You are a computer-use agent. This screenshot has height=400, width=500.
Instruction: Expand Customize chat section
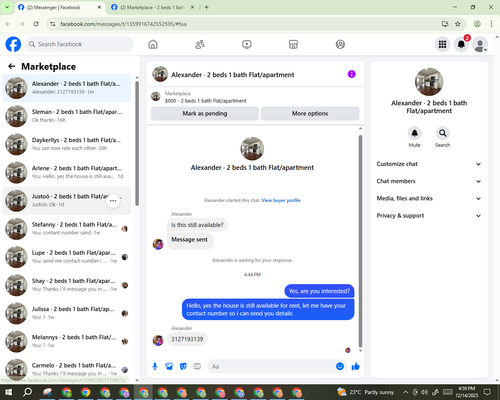[429, 164]
